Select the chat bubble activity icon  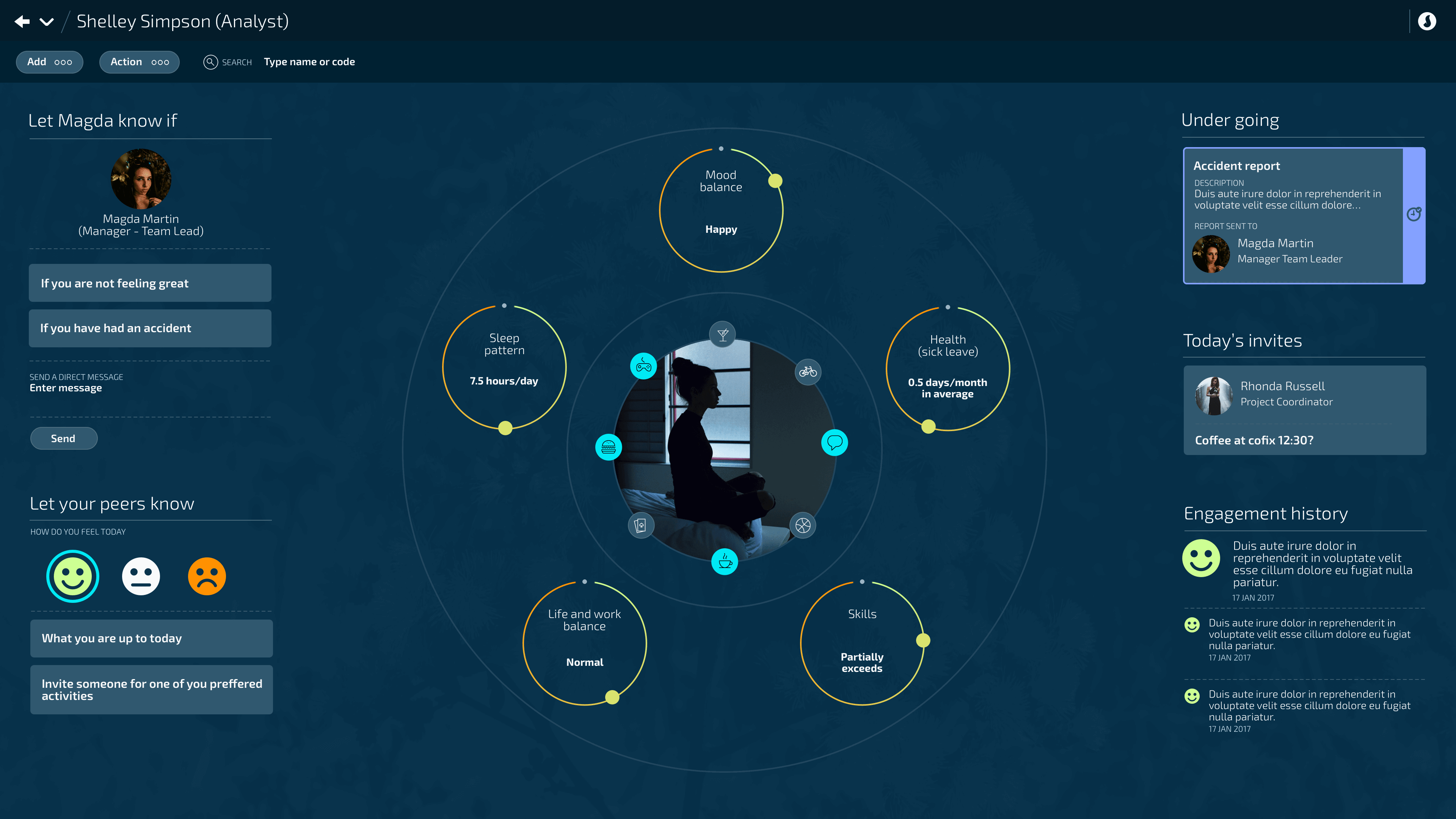(x=834, y=442)
